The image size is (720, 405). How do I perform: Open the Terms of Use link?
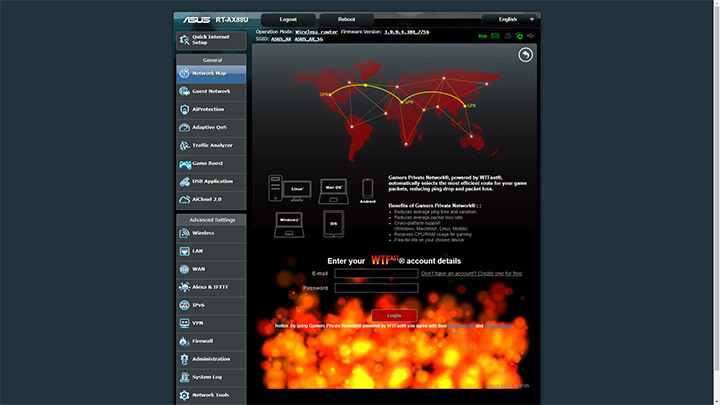(461, 326)
